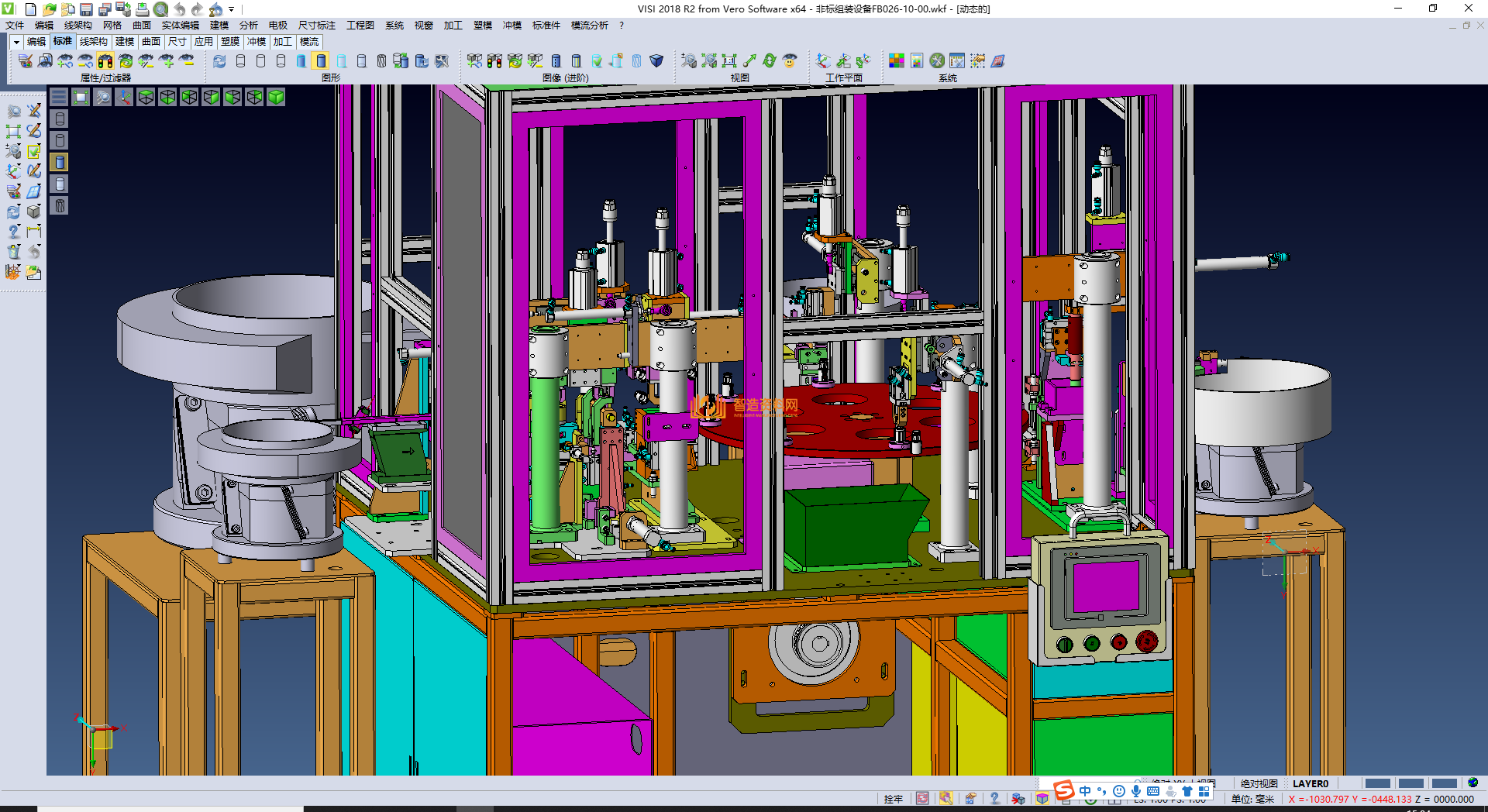Expand the quick access toolbar dropdown arrow

(232, 10)
